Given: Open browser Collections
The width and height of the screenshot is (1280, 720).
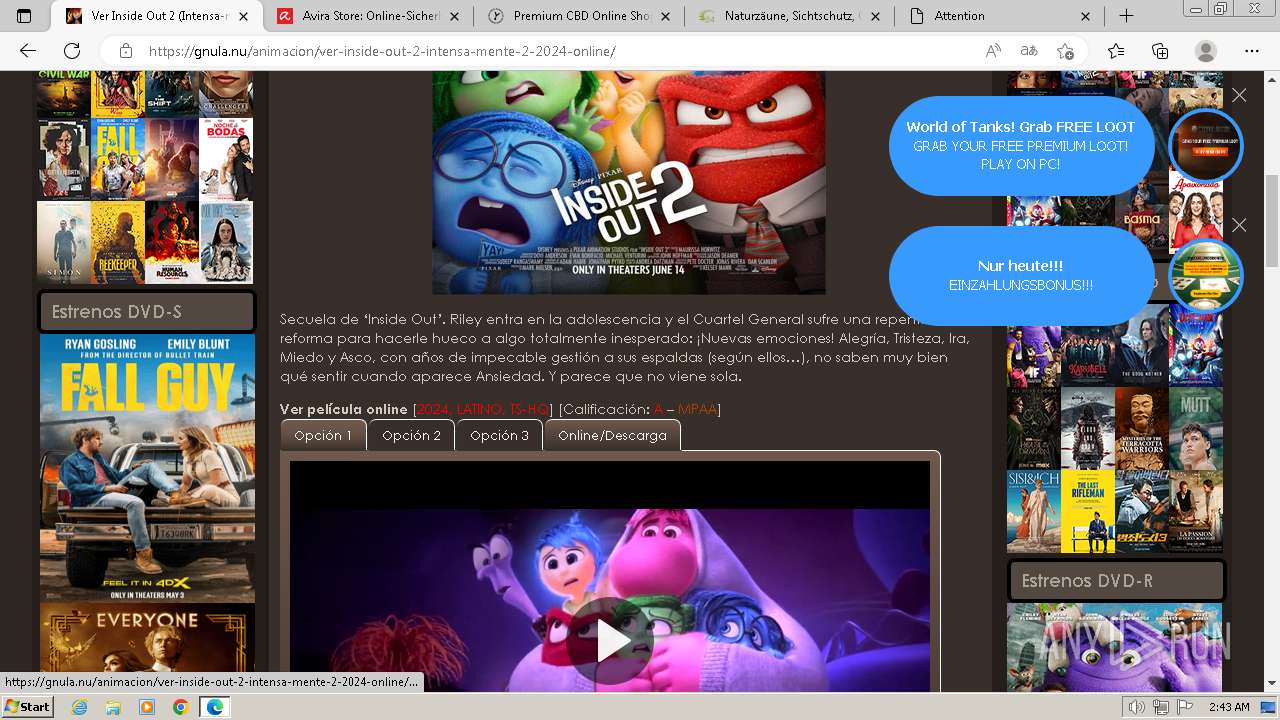Looking at the screenshot, I should (1160, 51).
